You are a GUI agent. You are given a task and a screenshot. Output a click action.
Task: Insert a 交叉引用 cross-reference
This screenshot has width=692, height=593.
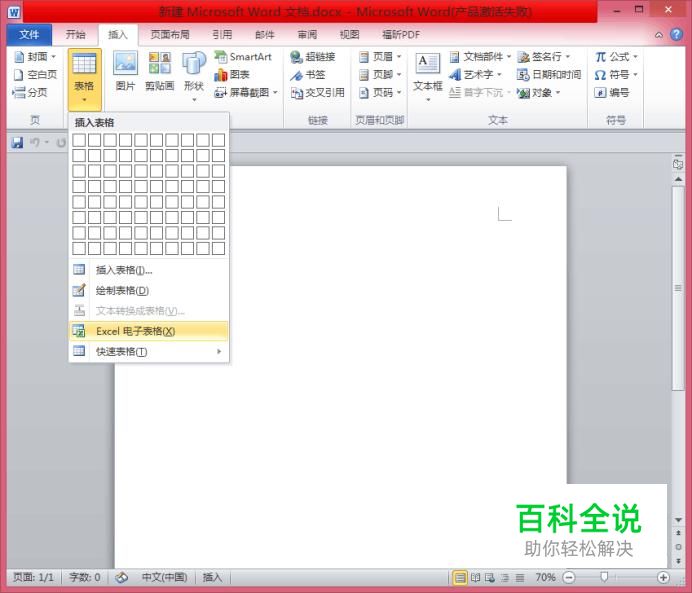[317, 93]
